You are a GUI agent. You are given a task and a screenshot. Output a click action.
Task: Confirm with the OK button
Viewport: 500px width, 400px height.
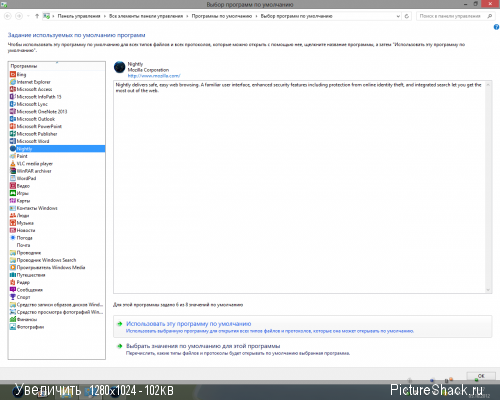pyautogui.click(x=481, y=376)
